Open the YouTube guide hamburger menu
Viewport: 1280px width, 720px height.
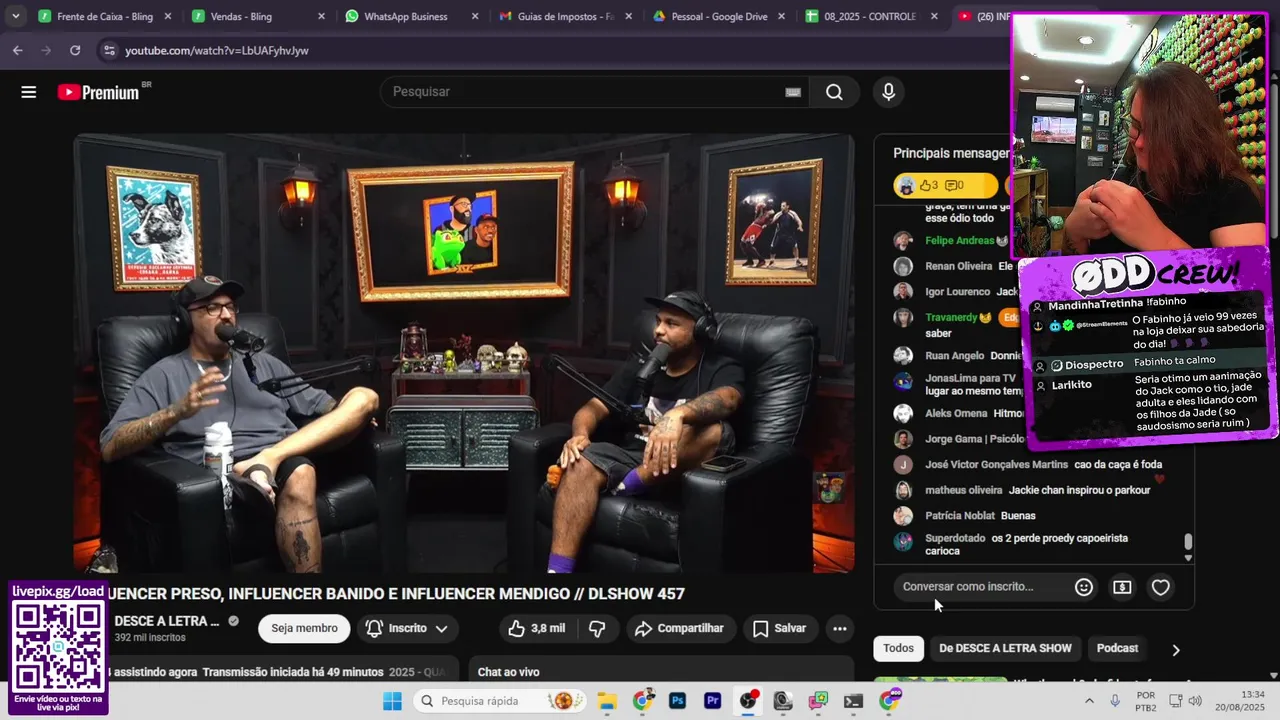29,92
